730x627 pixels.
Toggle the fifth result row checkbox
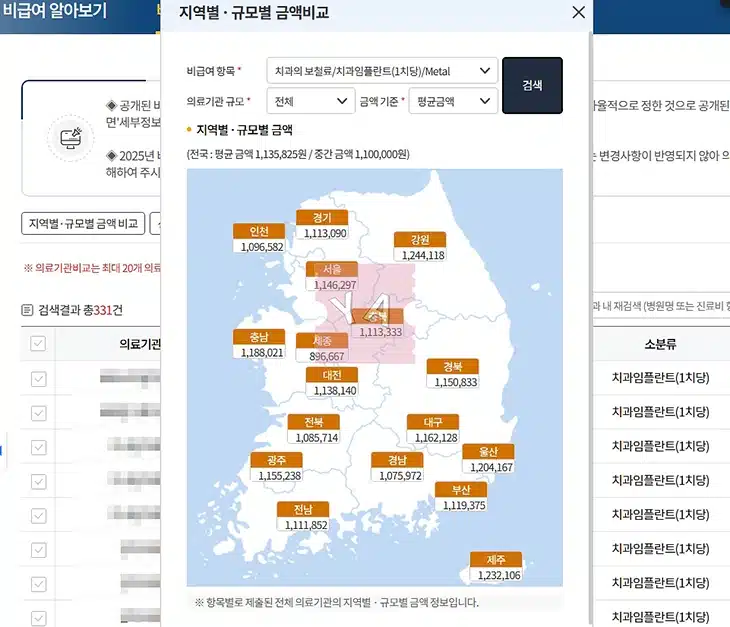pyautogui.click(x=39, y=516)
